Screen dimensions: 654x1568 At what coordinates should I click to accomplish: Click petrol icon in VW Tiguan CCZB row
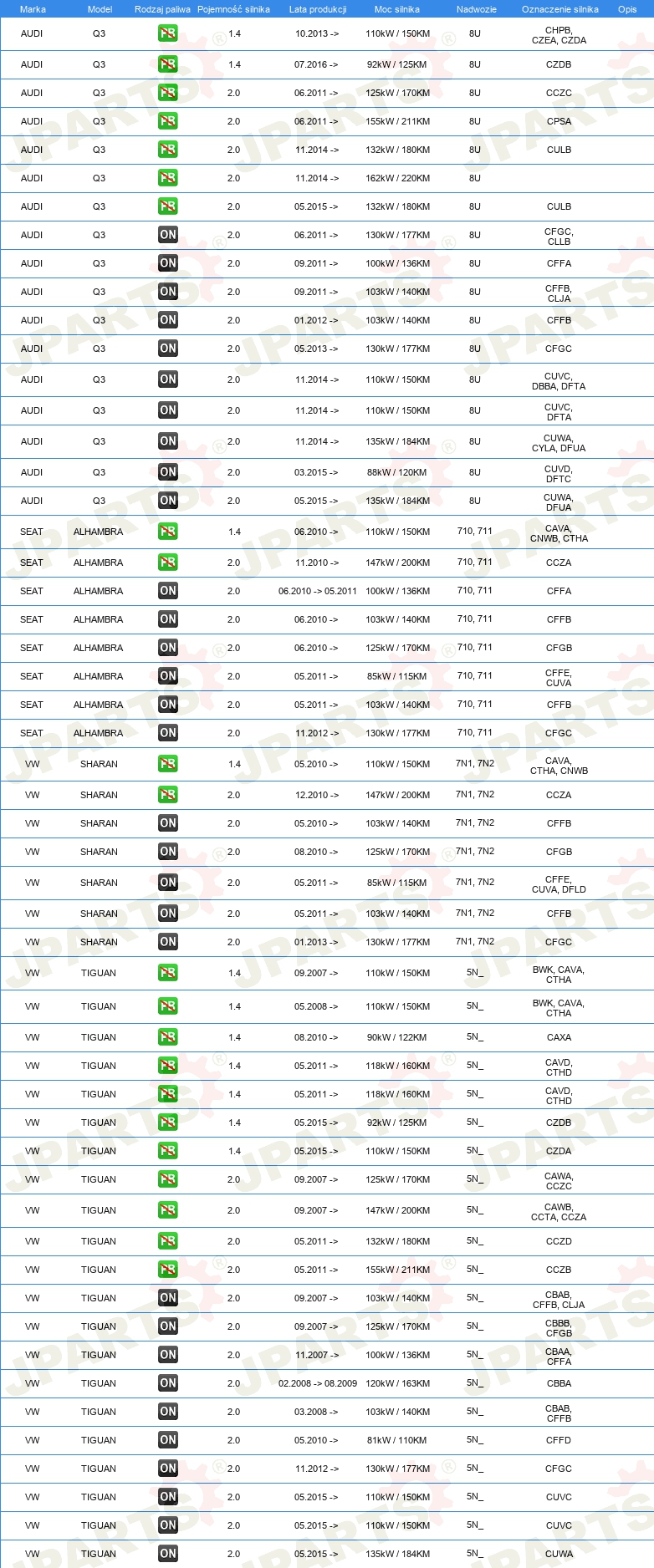click(x=168, y=1270)
